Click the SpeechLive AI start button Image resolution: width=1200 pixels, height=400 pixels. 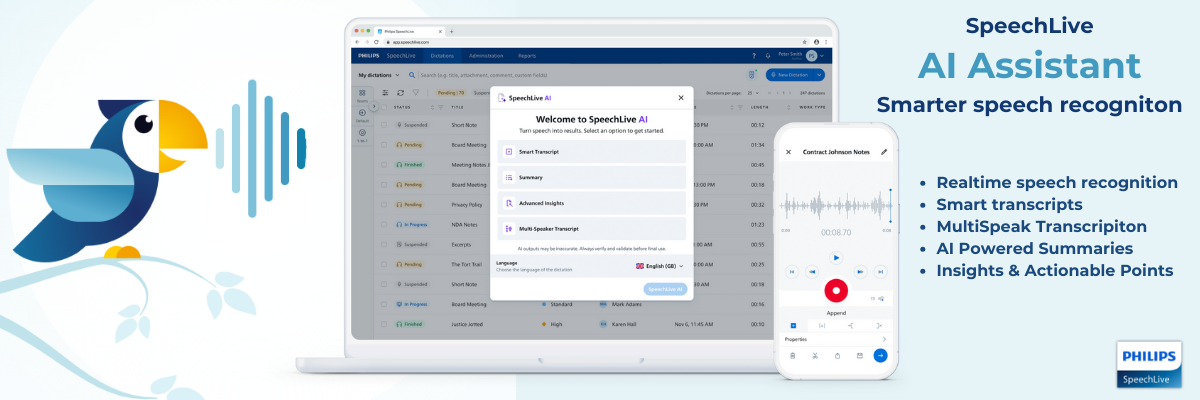(x=665, y=289)
